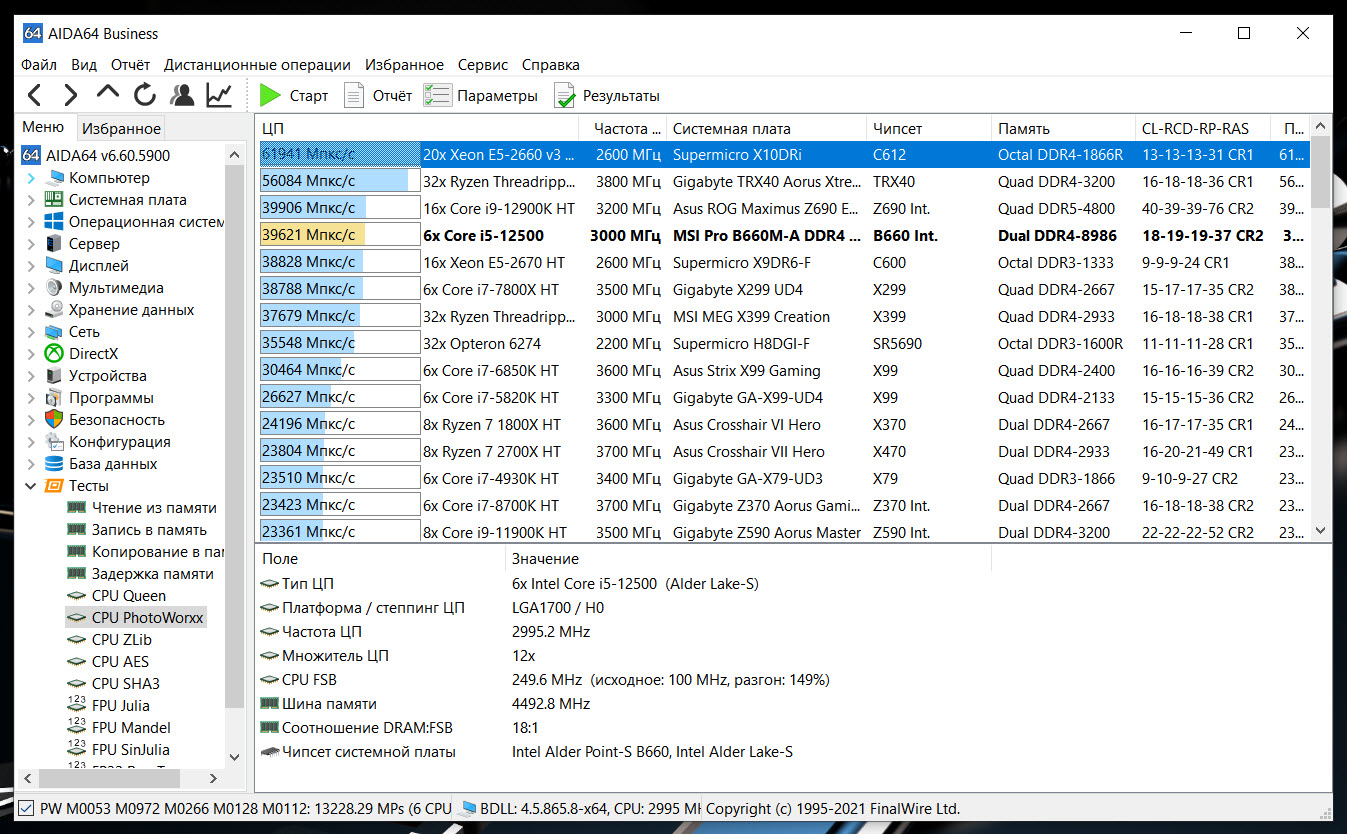Go forward with the right arrow toolbar icon
The width and height of the screenshot is (1347, 834).
pos(71,95)
